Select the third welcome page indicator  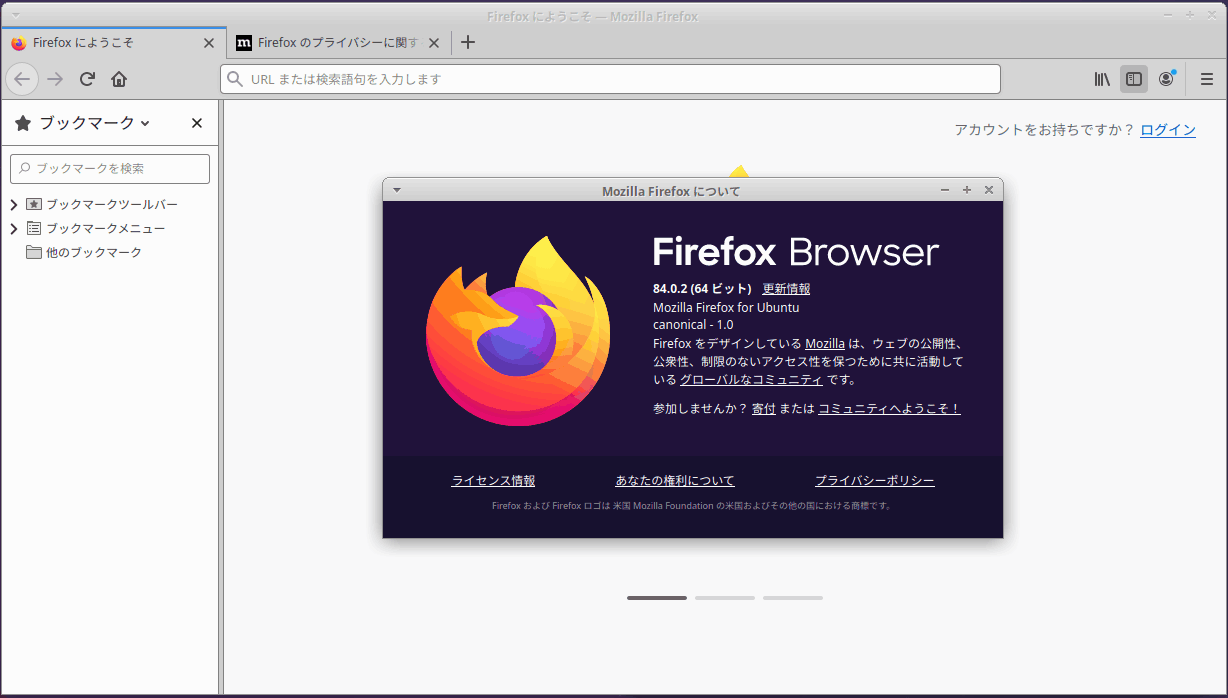[793, 598]
